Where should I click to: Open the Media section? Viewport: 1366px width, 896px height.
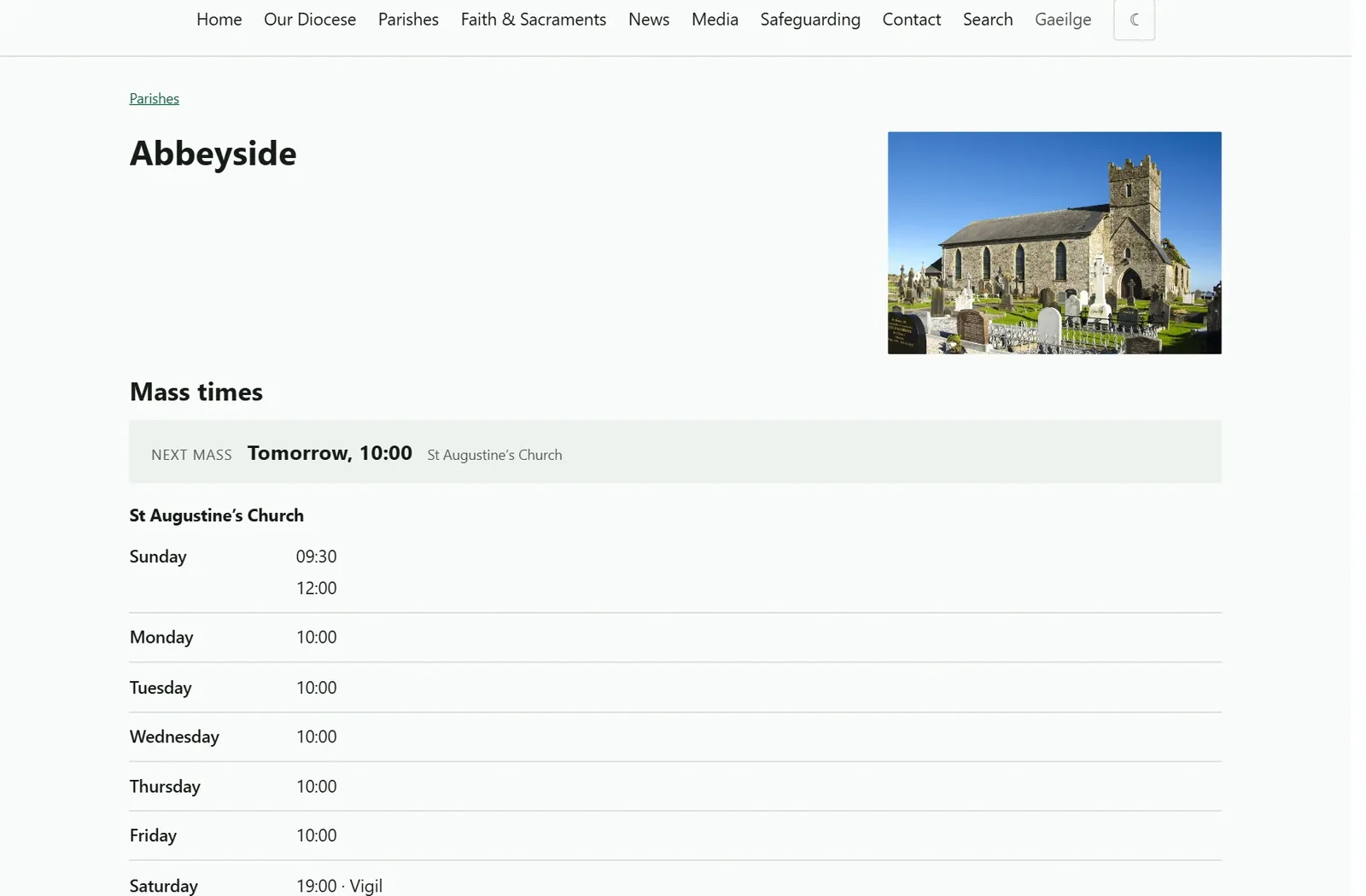coord(715,20)
